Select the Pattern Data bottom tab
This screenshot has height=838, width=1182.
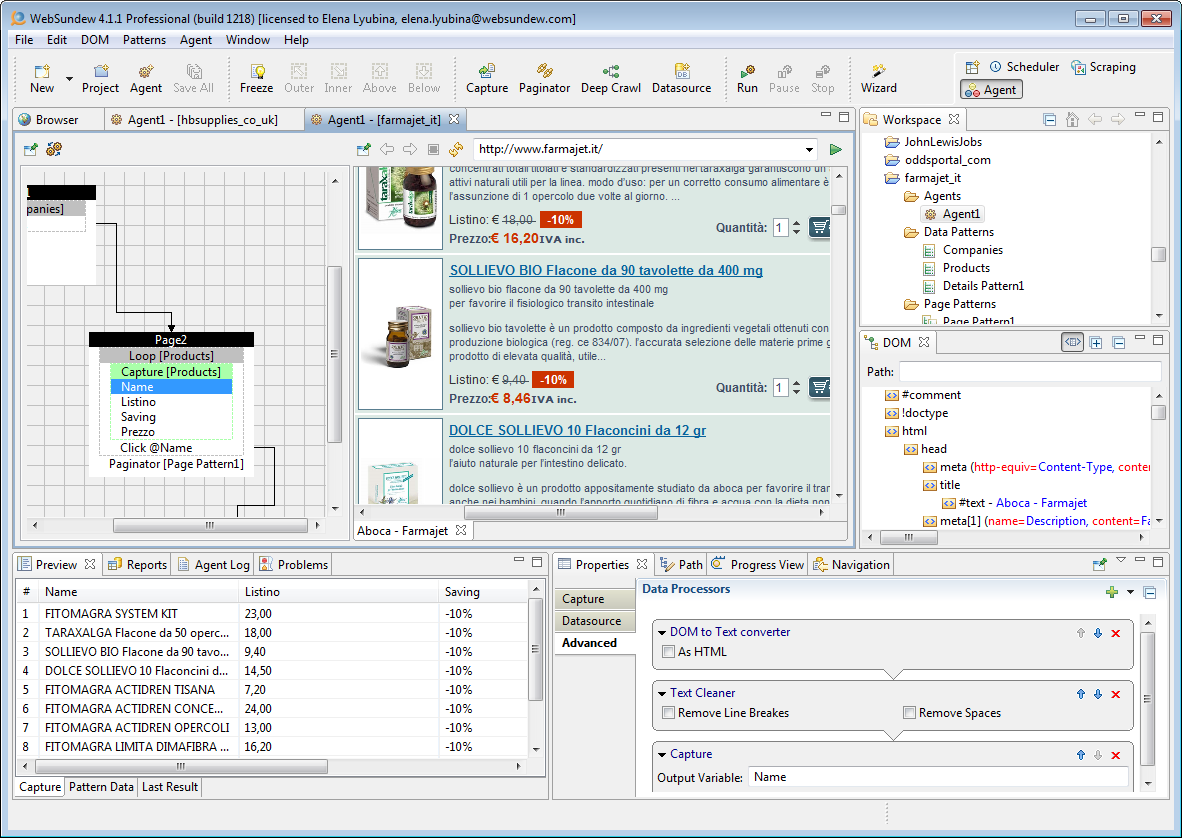101,787
